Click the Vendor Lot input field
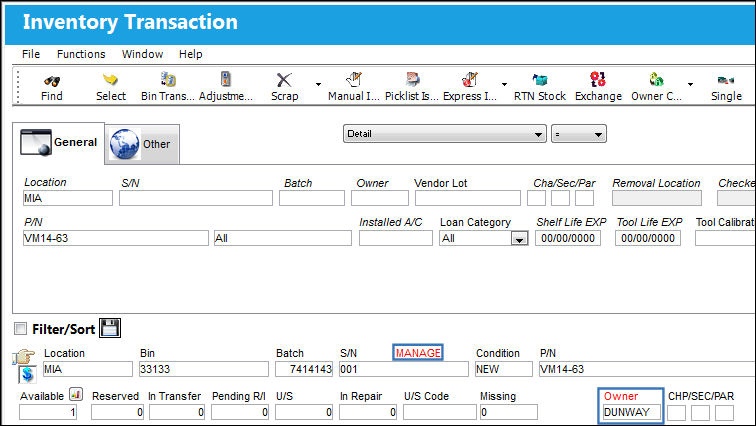756x426 pixels. (468, 198)
